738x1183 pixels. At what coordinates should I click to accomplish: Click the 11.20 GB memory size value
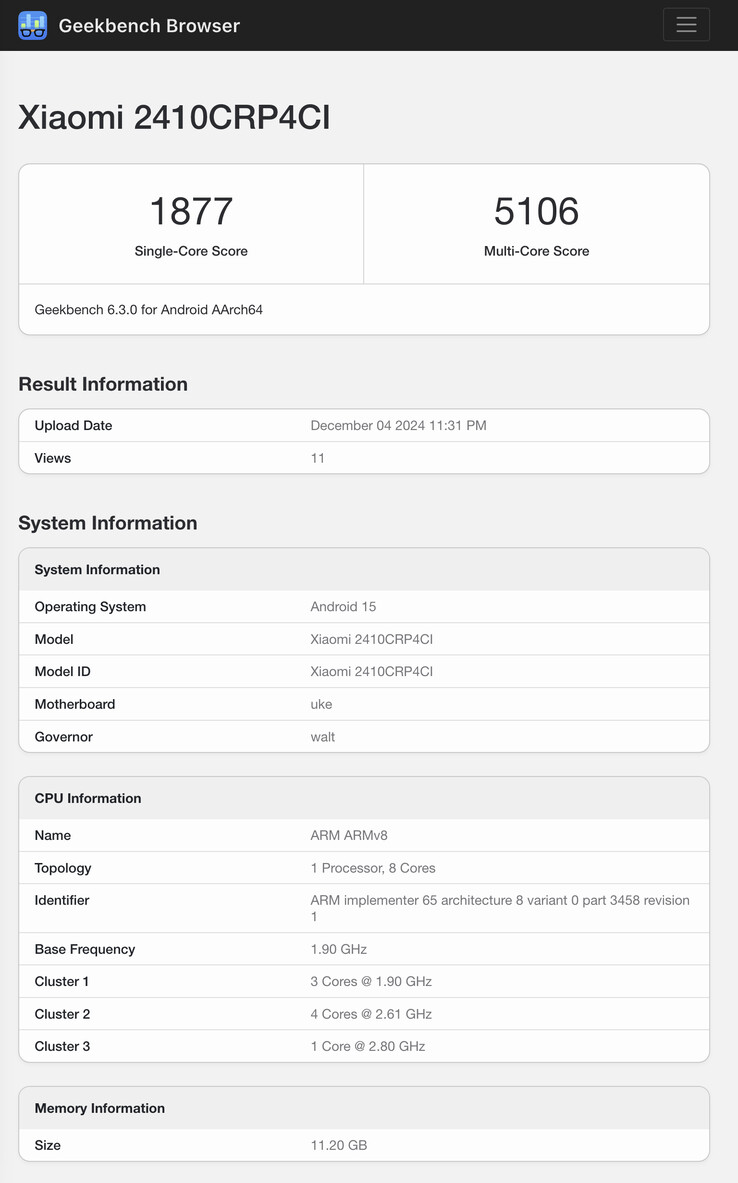pyautogui.click(x=338, y=1145)
